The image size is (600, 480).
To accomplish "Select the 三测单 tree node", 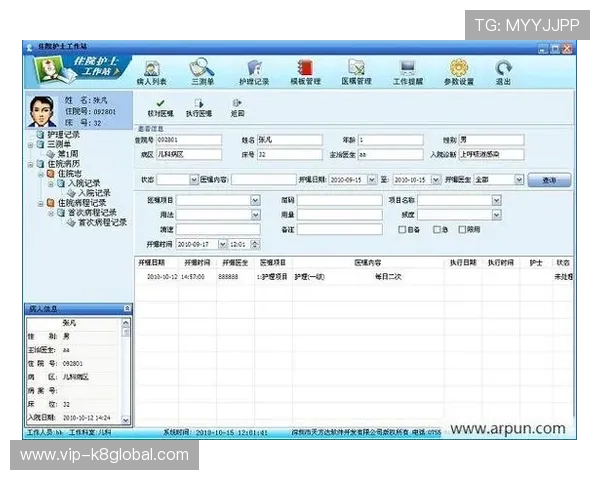I will tap(59, 144).
